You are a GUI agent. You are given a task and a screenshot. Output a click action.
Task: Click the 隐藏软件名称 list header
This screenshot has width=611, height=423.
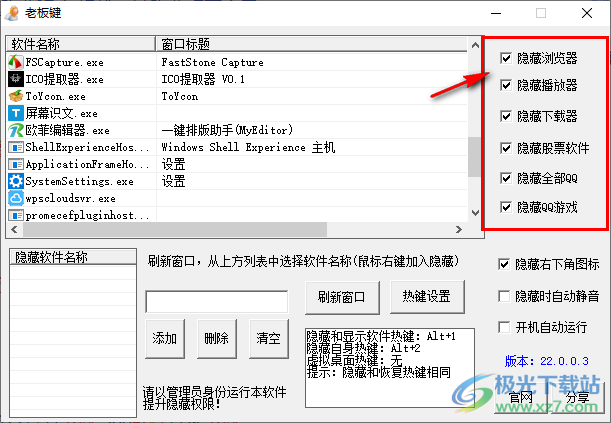tap(73, 257)
